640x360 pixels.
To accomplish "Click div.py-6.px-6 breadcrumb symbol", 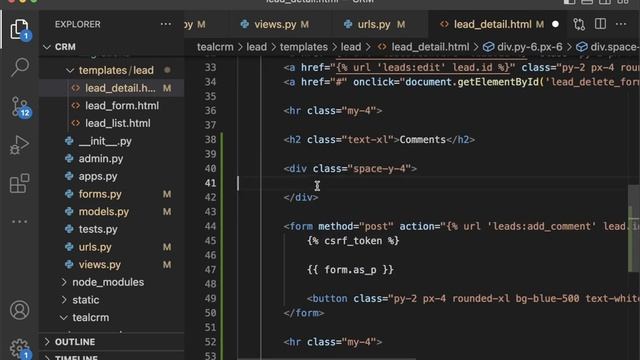I will click(x=529, y=47).
